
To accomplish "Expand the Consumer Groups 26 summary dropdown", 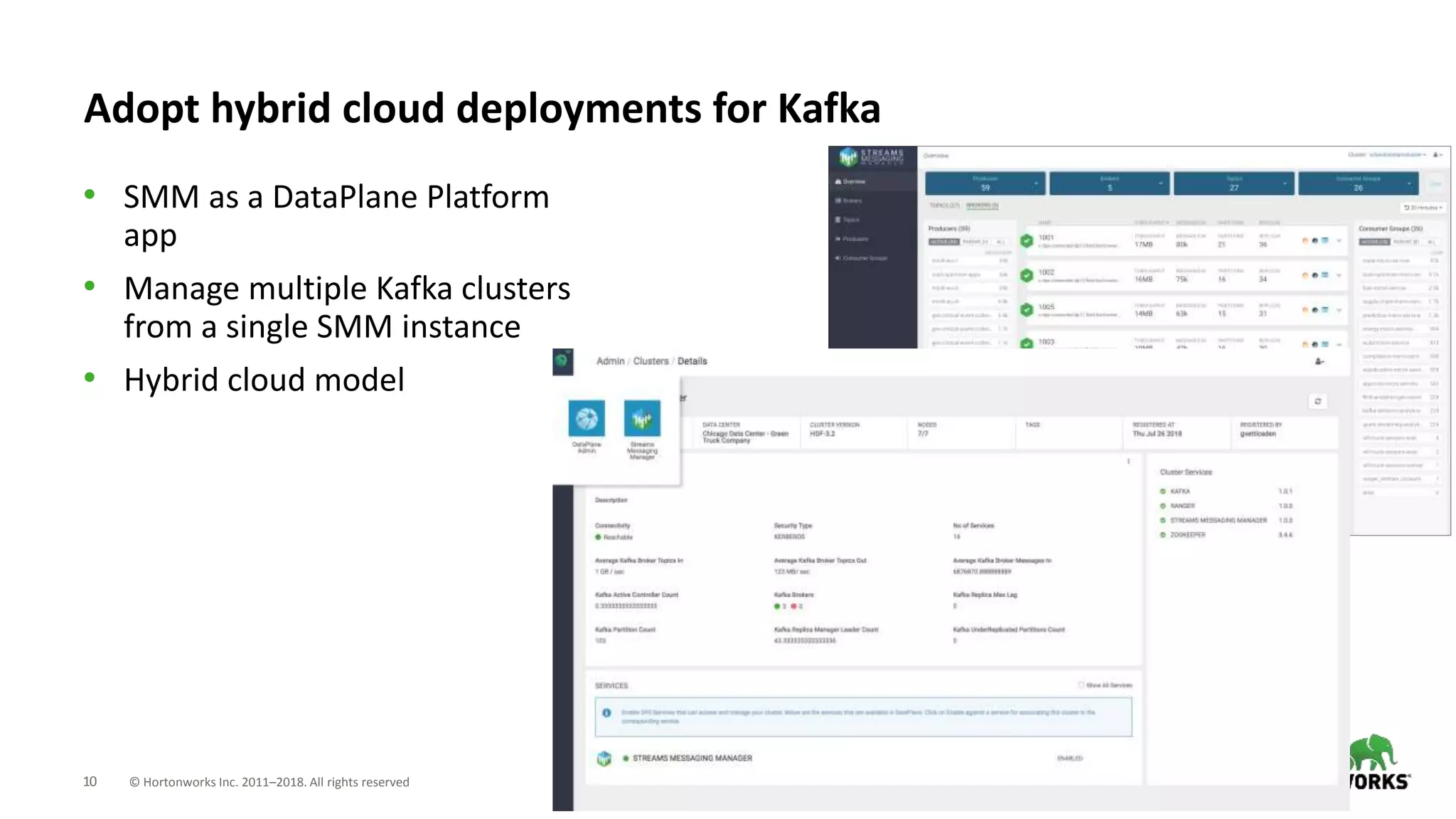I will pyautogui.click(x=1409, y=184).
